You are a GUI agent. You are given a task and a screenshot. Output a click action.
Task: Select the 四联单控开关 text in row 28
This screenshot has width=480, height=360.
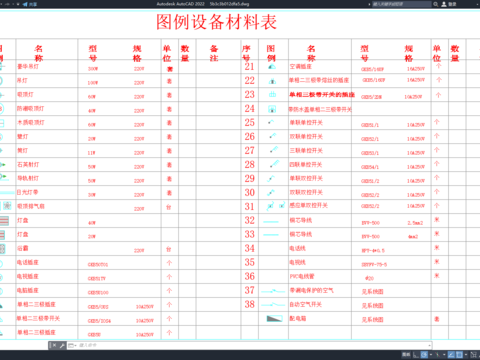click(x=306, y=165)
